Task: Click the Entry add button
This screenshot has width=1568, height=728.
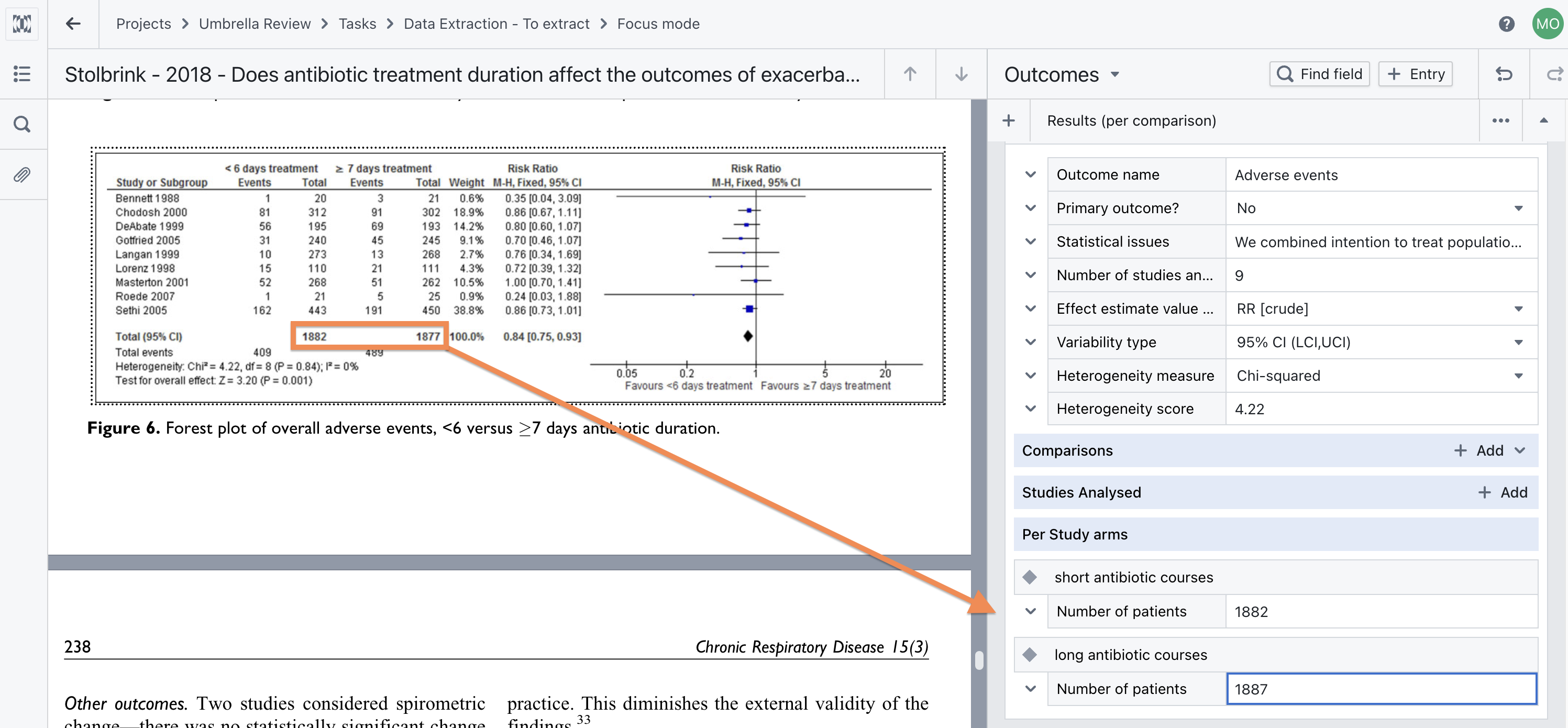Action: [1415, 74]
